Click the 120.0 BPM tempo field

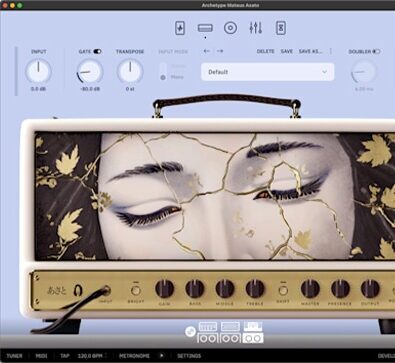[90, 356]
